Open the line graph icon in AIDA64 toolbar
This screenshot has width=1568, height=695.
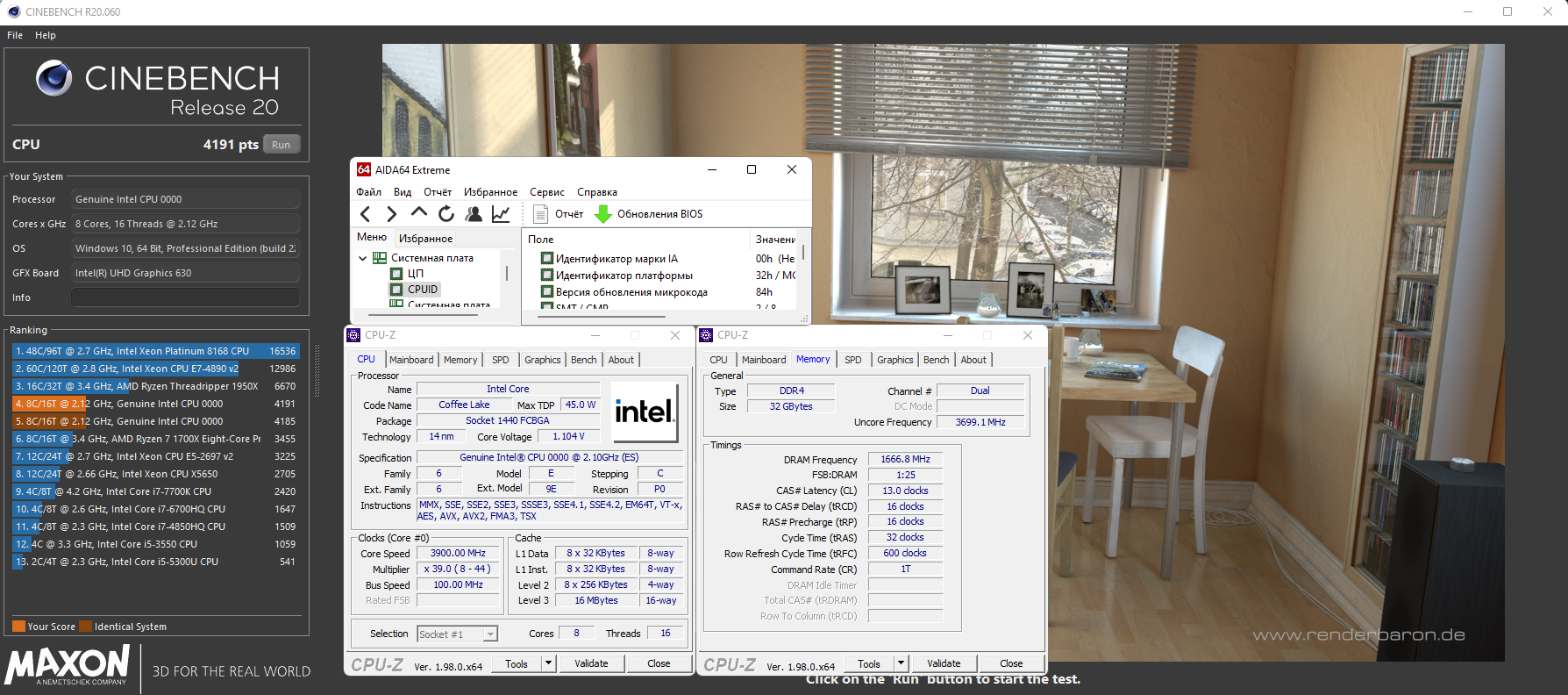[501, 214]
